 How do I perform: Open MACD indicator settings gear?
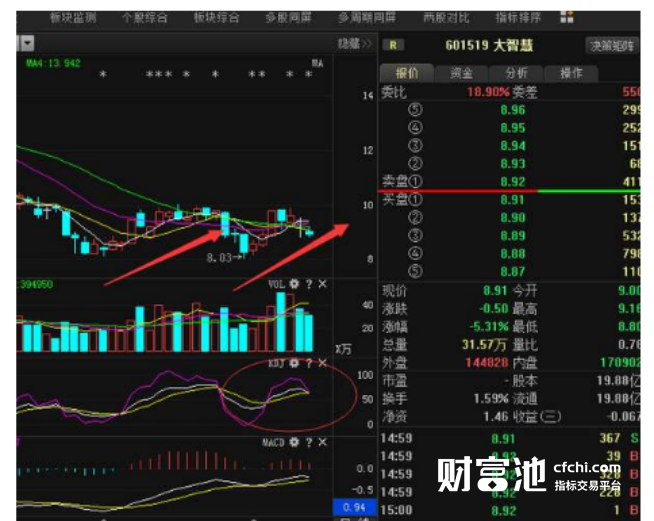tap(294, 442)
